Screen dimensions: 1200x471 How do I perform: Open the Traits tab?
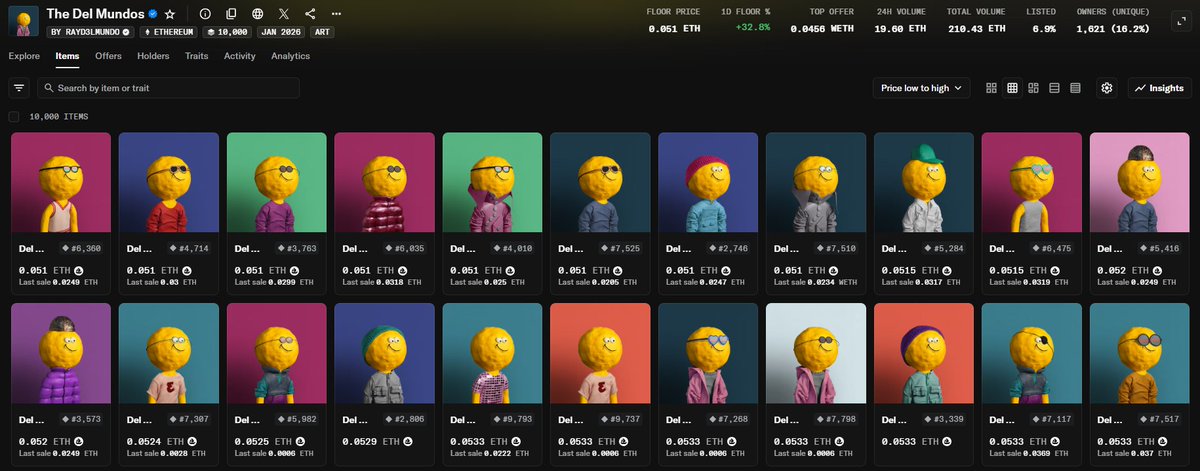tap(197, 56)
